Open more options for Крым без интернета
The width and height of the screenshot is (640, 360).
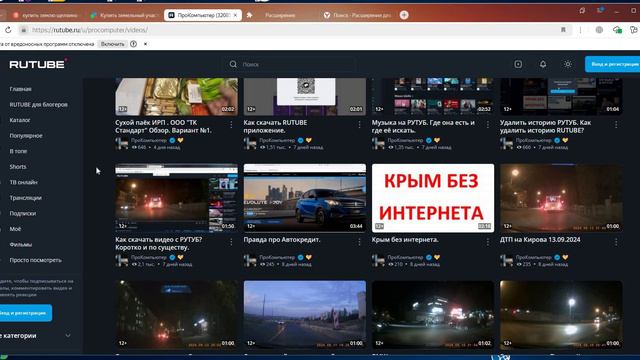[x=487, y=242]
